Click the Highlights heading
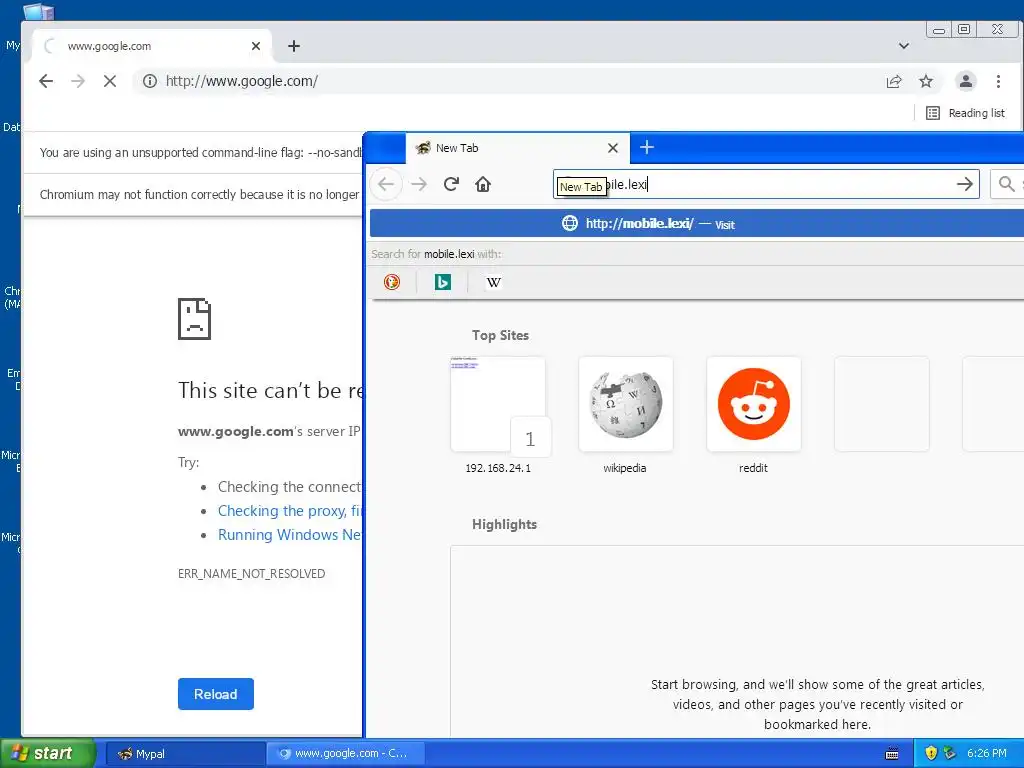This screenshot has height=768, width=1024. pos(504,524)
